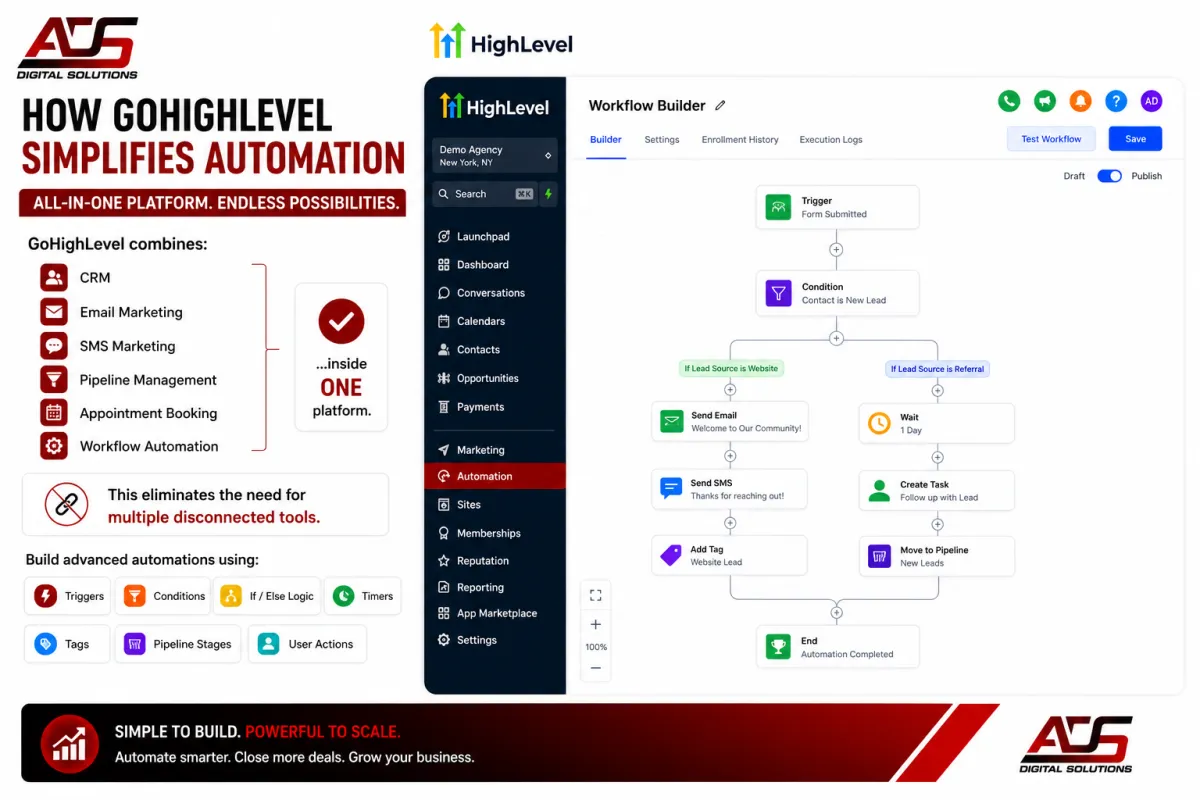This screenshot has height=800, width=1200.
Task: Click the Trigger node icon
Action: click(x=778, y=207)
